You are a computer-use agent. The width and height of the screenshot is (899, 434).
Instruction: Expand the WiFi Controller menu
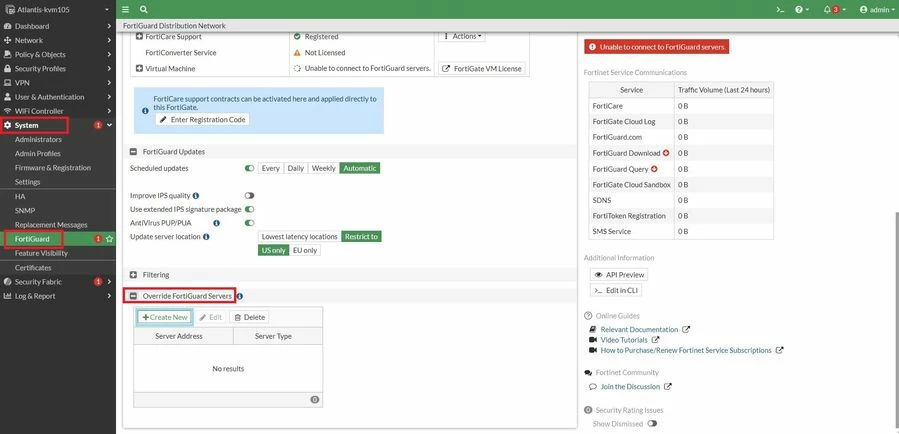pos(57,111)
